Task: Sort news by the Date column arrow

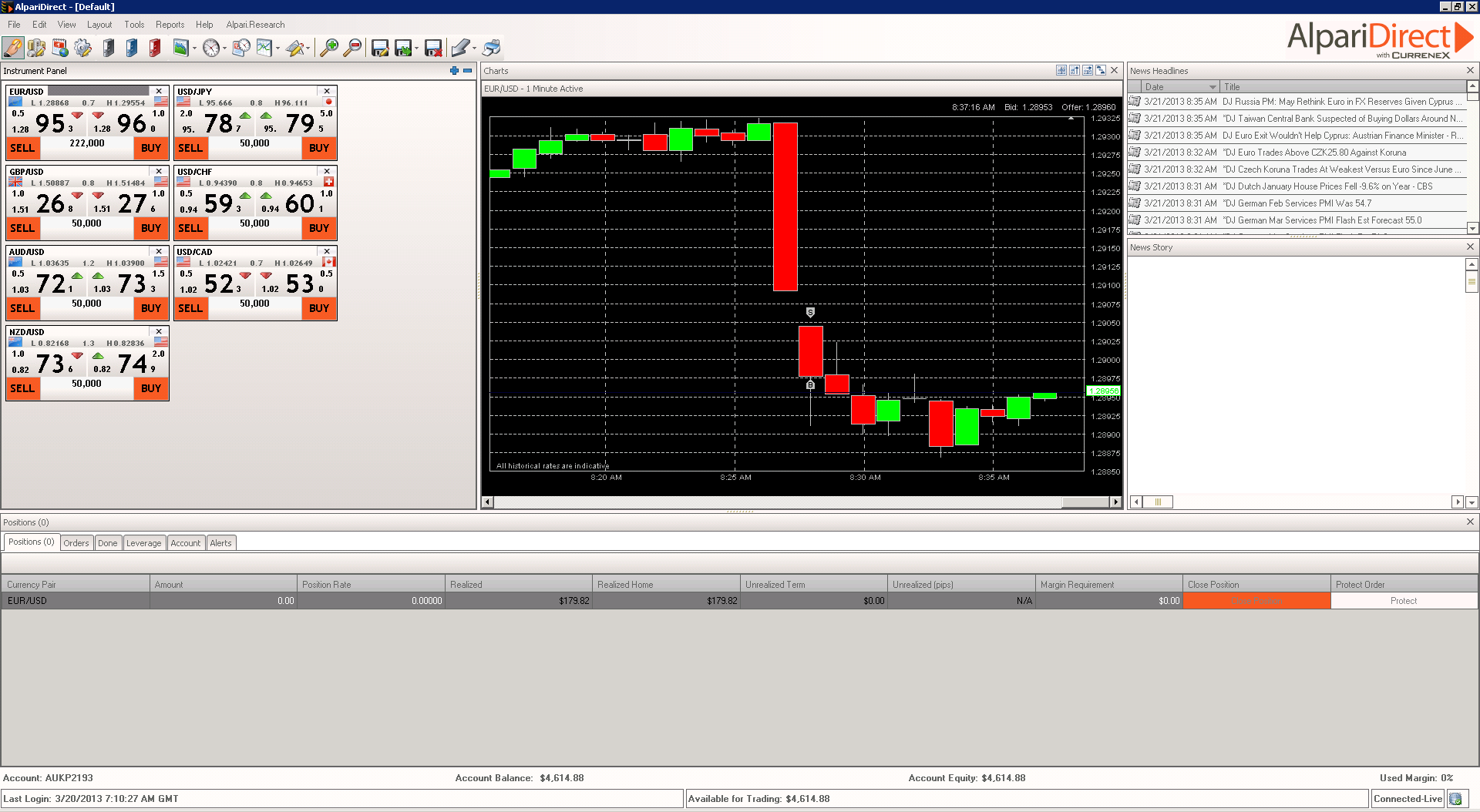Action: click(x=1213, y=87)
